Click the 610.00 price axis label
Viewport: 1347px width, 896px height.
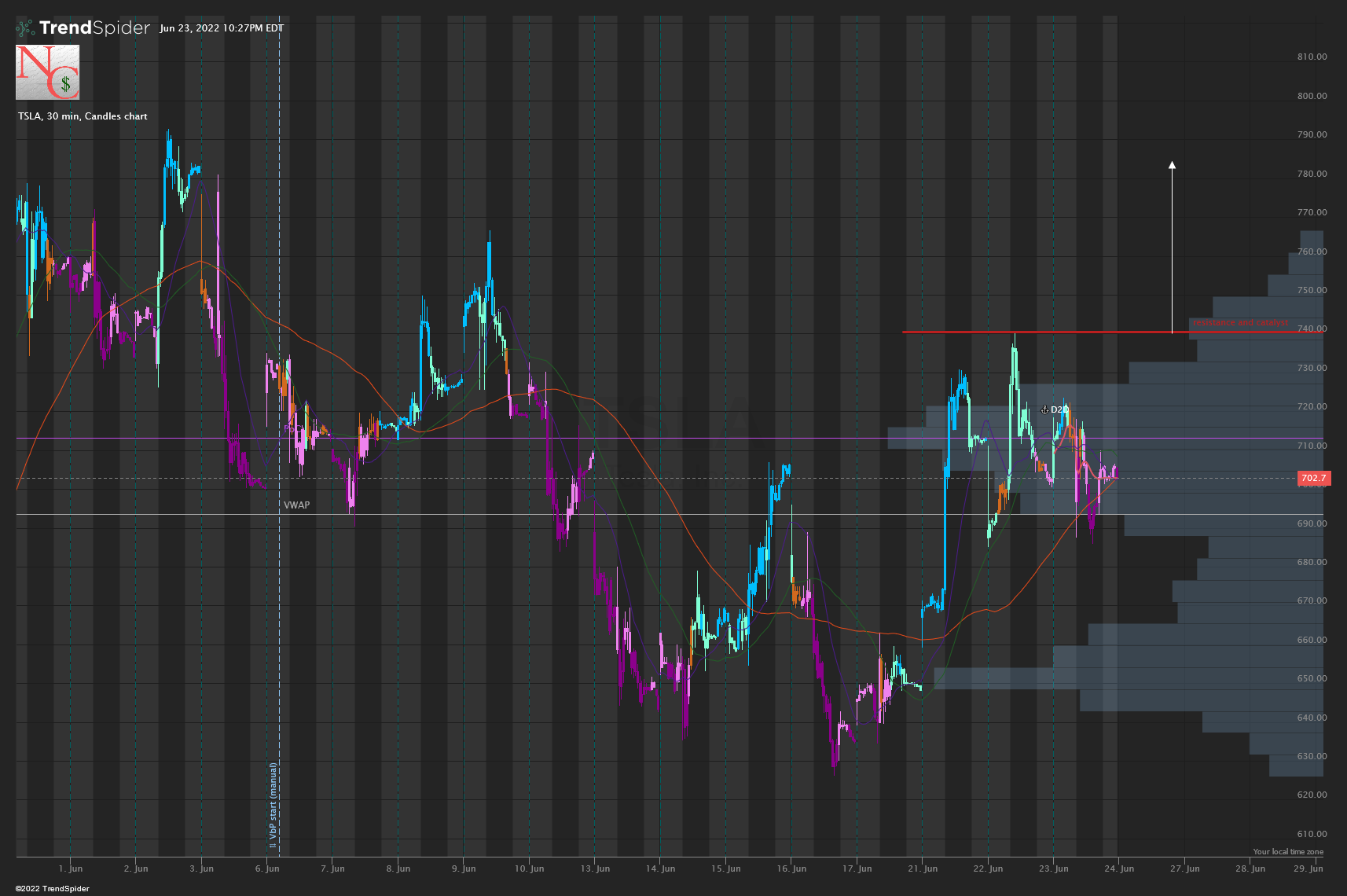1312,834
